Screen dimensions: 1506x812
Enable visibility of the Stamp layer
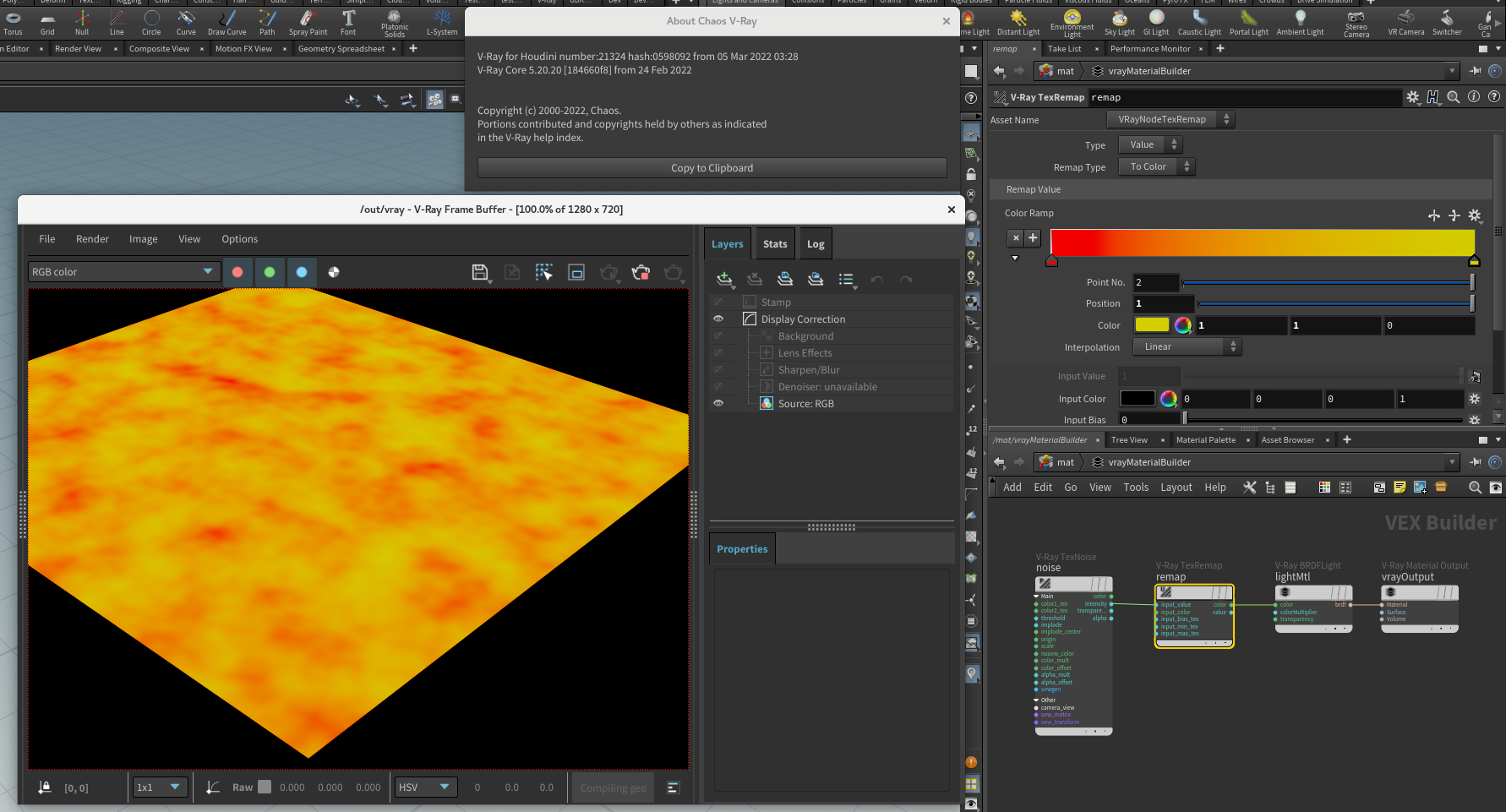point(718,302)
